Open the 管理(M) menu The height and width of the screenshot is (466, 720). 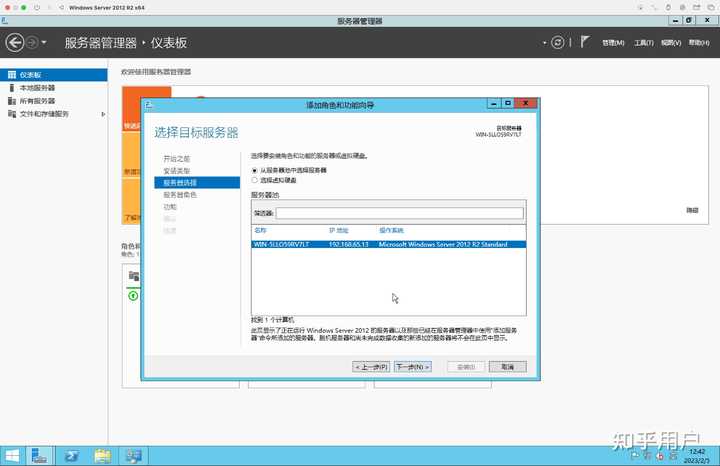coord(613,43)
